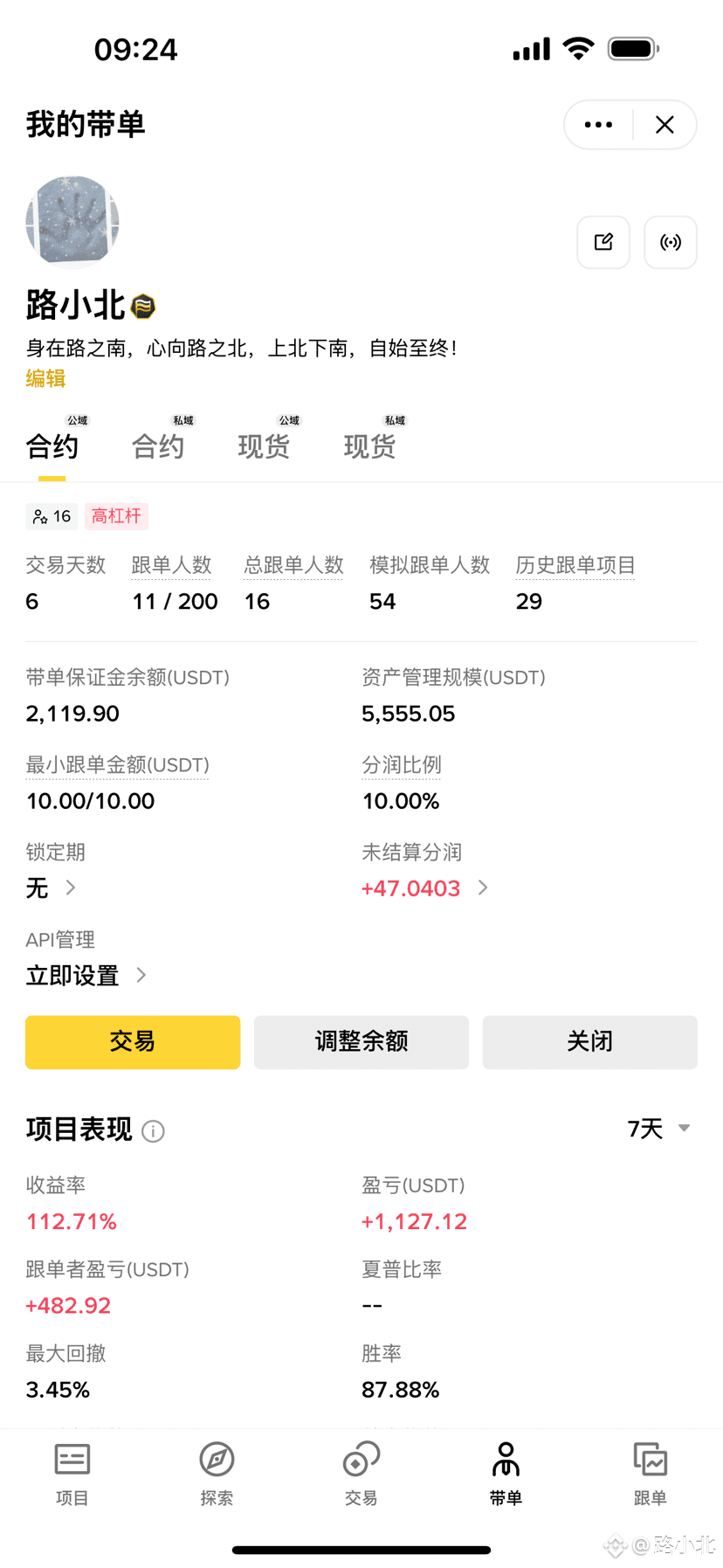Tap the verified badge next to 路小北
Viewport: 723px width, 1568px height.
pyautogui.click(x=143, y=307)
